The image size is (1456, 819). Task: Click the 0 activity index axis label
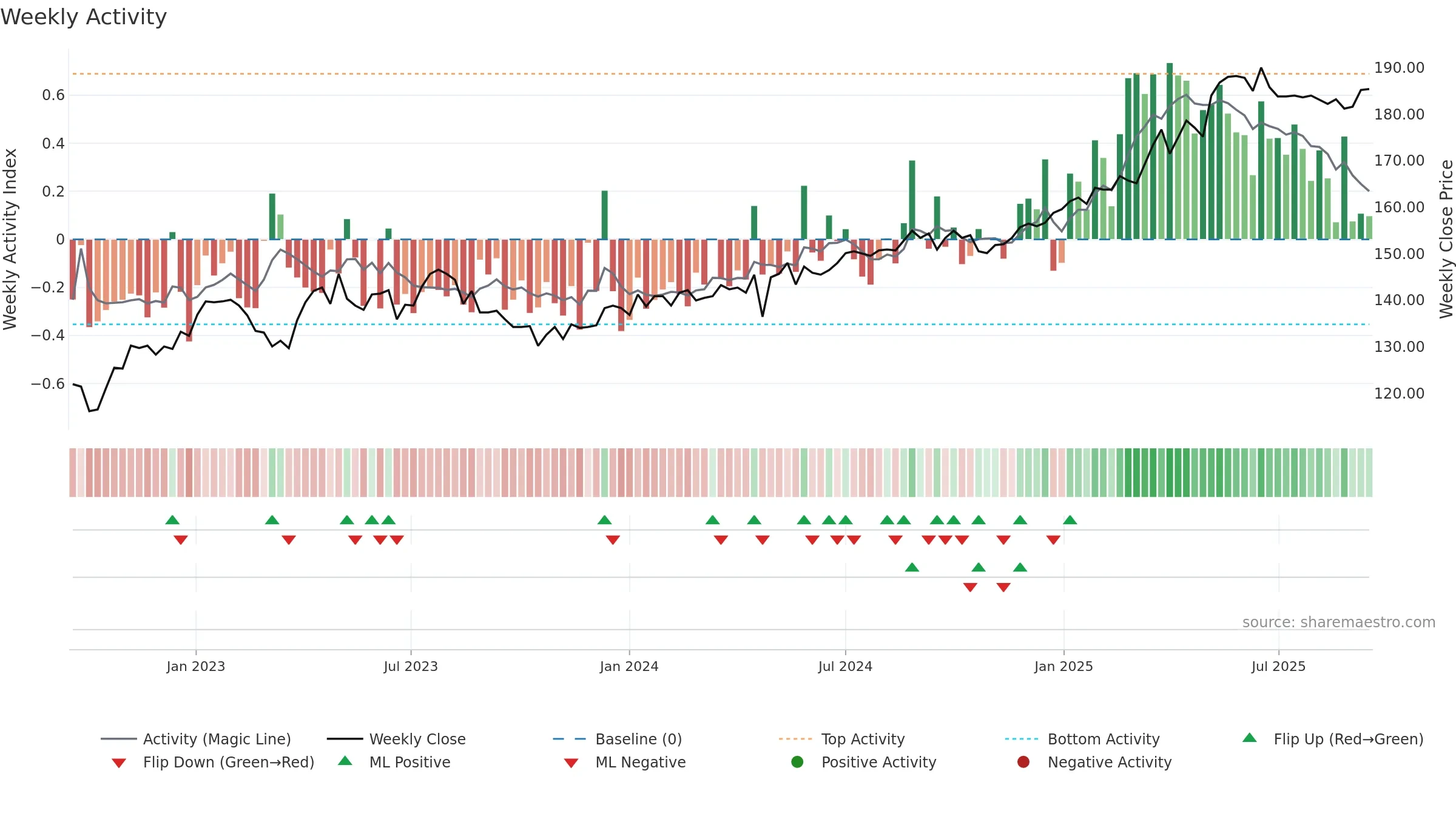(x=60, y=240)
